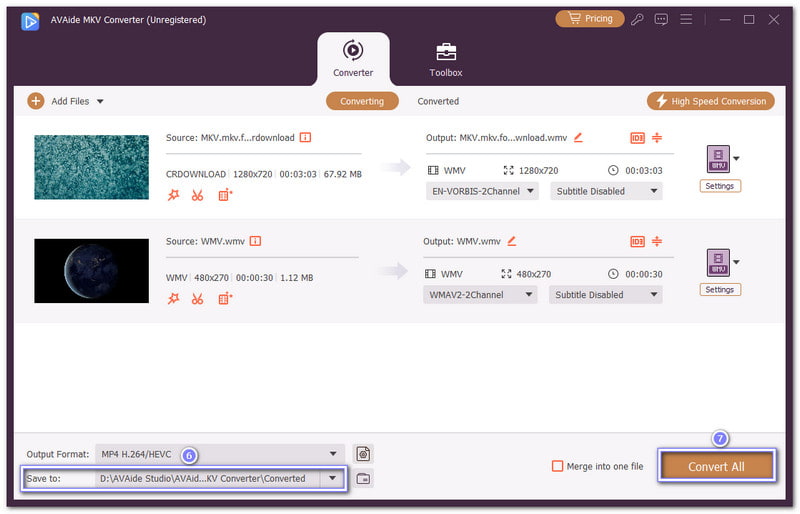Open effects wand for WMV.wmv file
Screen dimensions: 800x514
pyautogui.click(x=173, y=299)
